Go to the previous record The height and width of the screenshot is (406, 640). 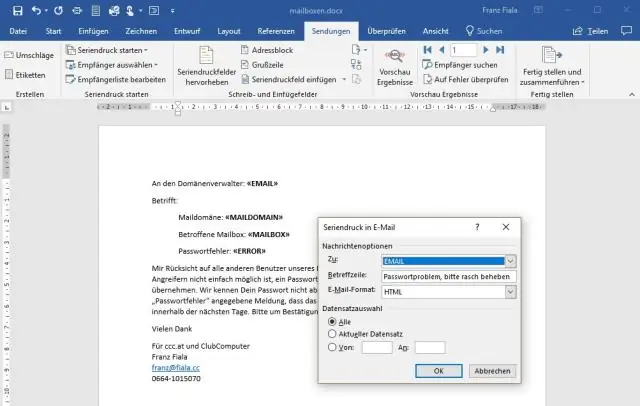tap(442, 50)
